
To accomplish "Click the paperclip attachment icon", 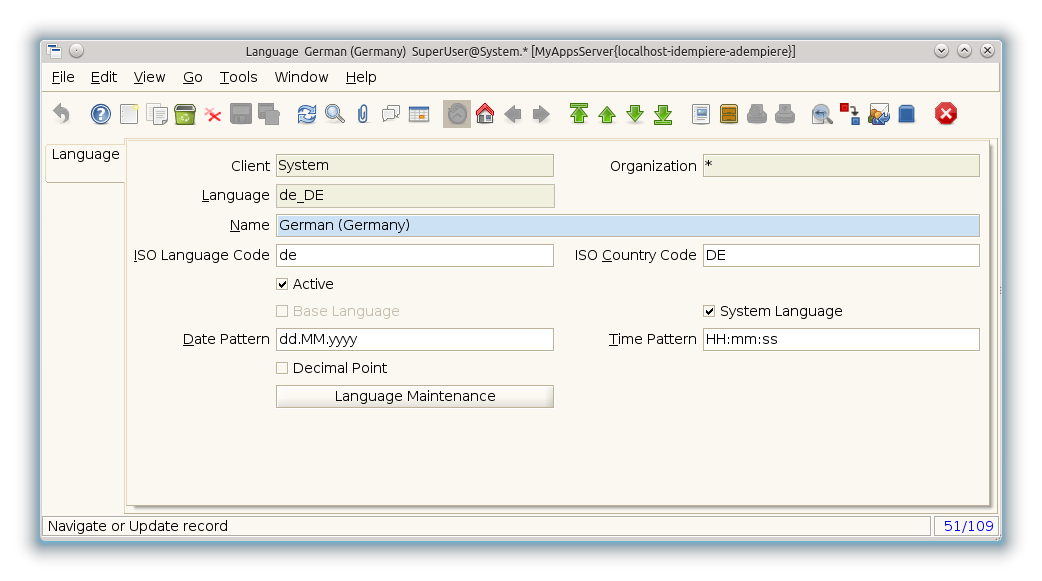I will (x=363, y=114).
